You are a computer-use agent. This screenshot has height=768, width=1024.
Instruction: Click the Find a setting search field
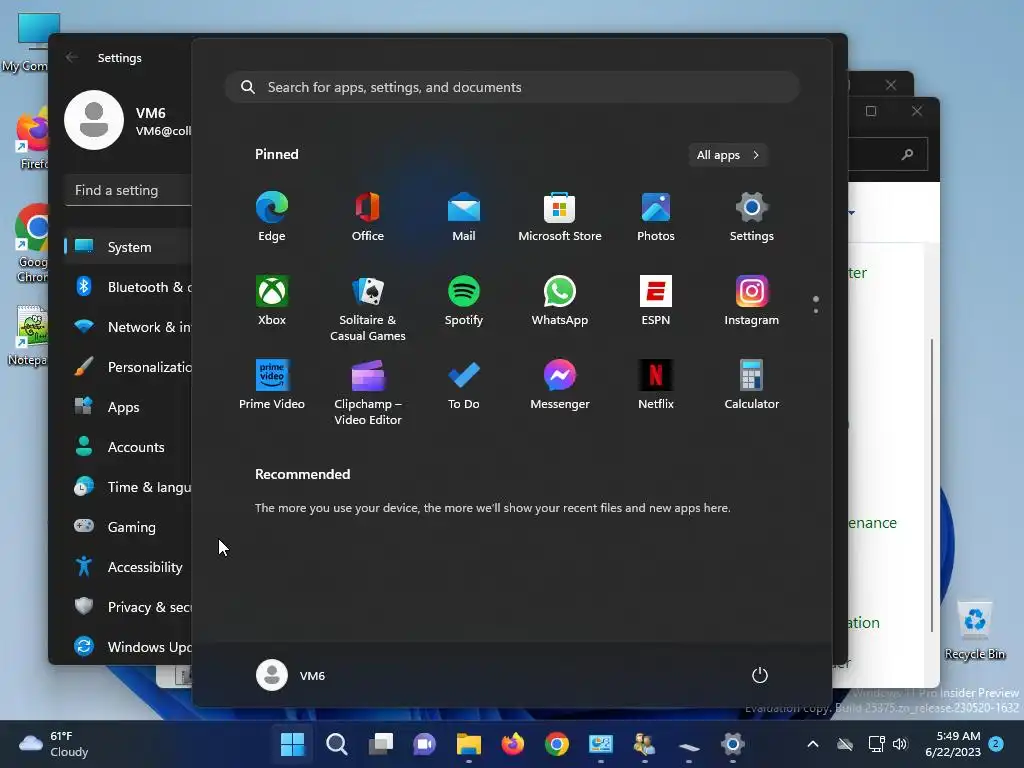coord(128,190)
